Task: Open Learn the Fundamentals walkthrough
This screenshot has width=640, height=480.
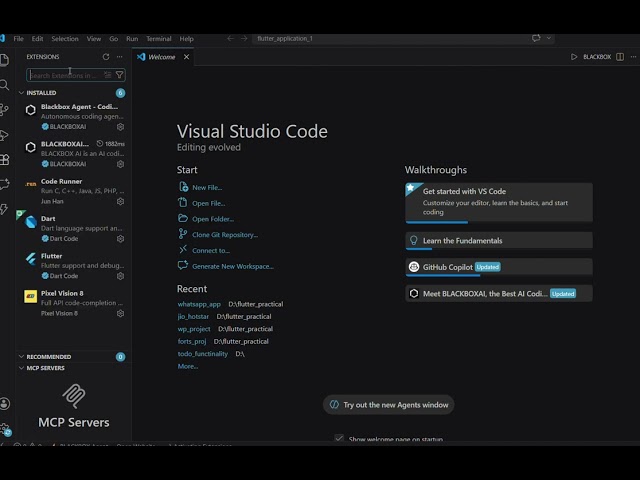Action: click(x=499, y=241)
